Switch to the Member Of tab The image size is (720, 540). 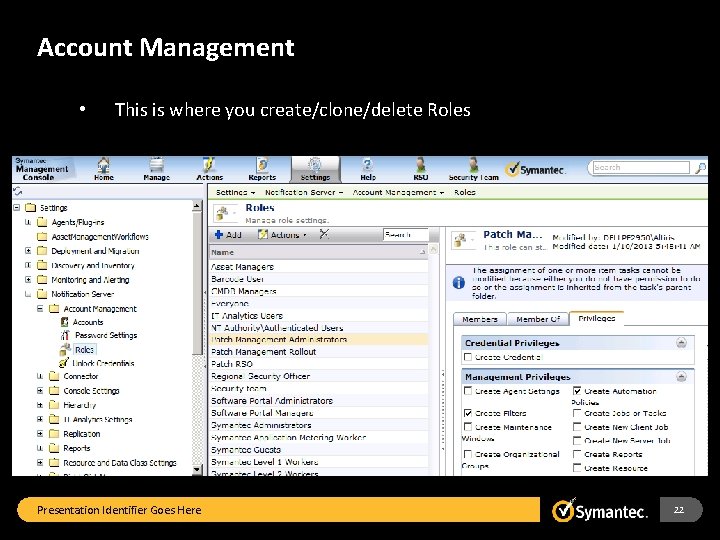pyautogui.click(x=538, y=319)
